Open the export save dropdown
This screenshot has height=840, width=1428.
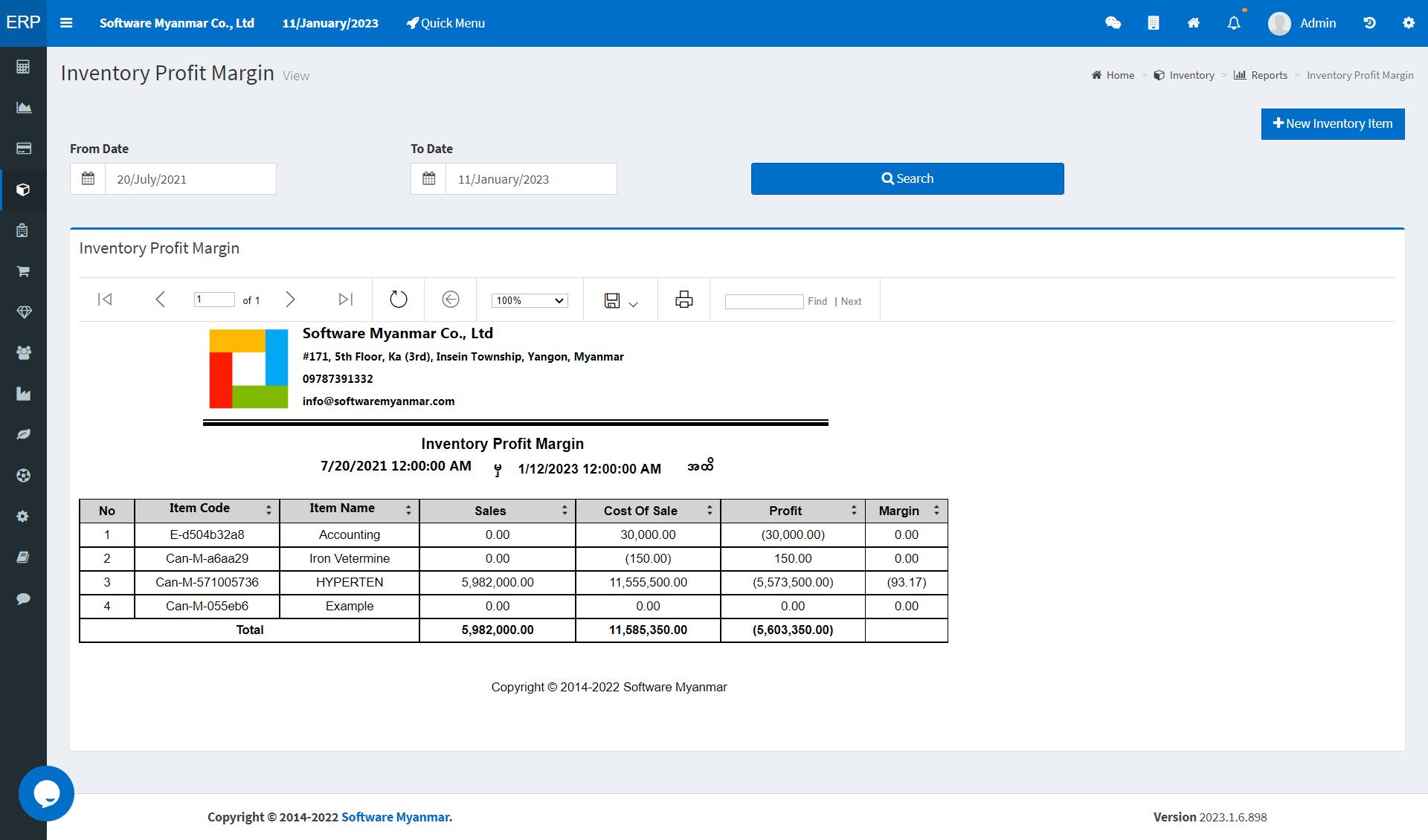coord(621,300)
